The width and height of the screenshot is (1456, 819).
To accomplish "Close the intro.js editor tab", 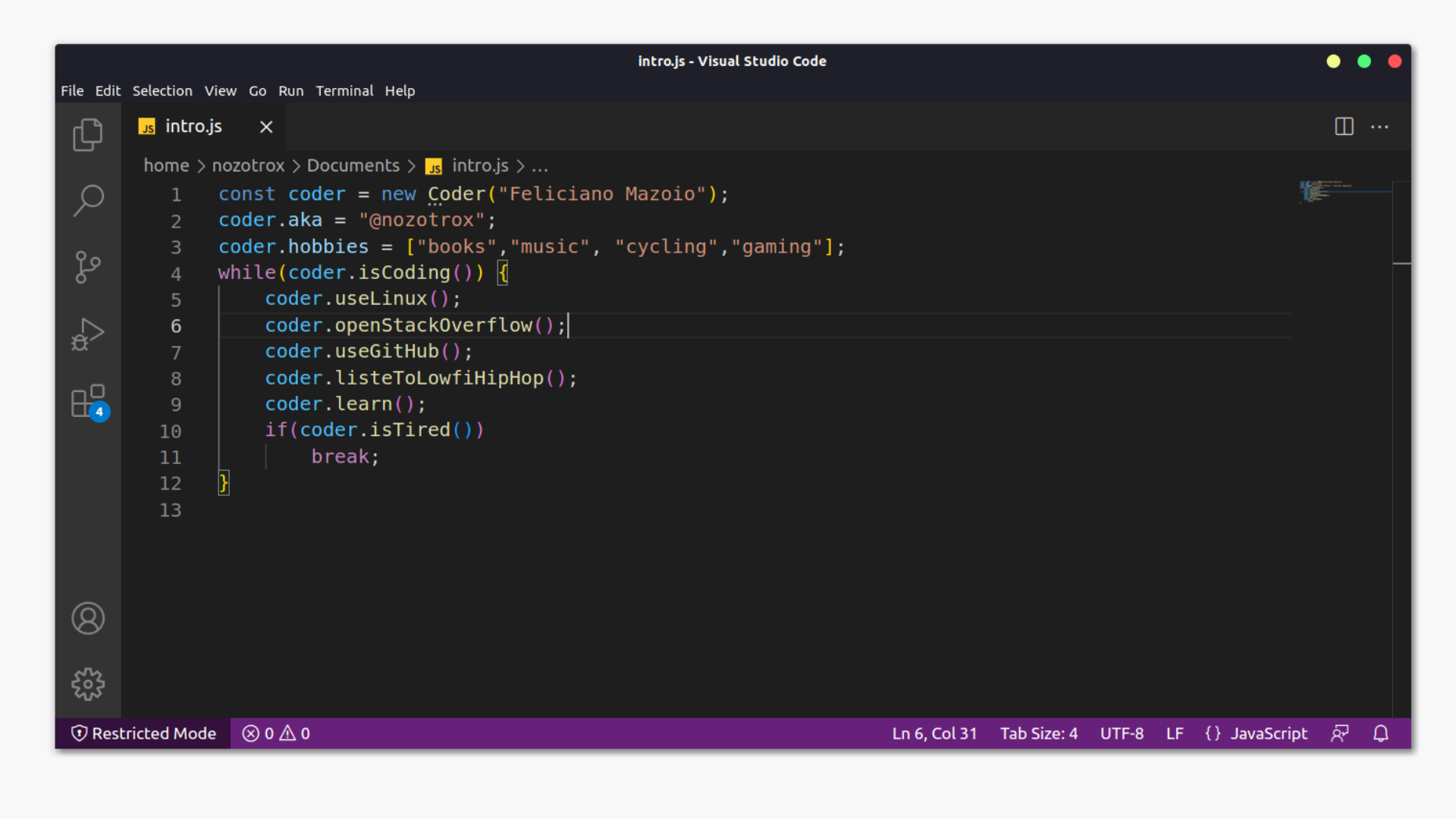I will [x=266, y=127].
